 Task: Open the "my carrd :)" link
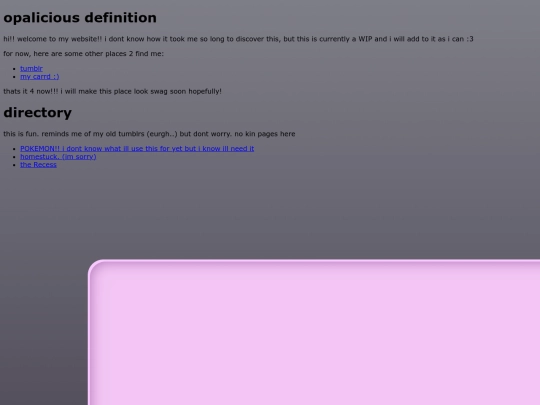pos(40,76)
